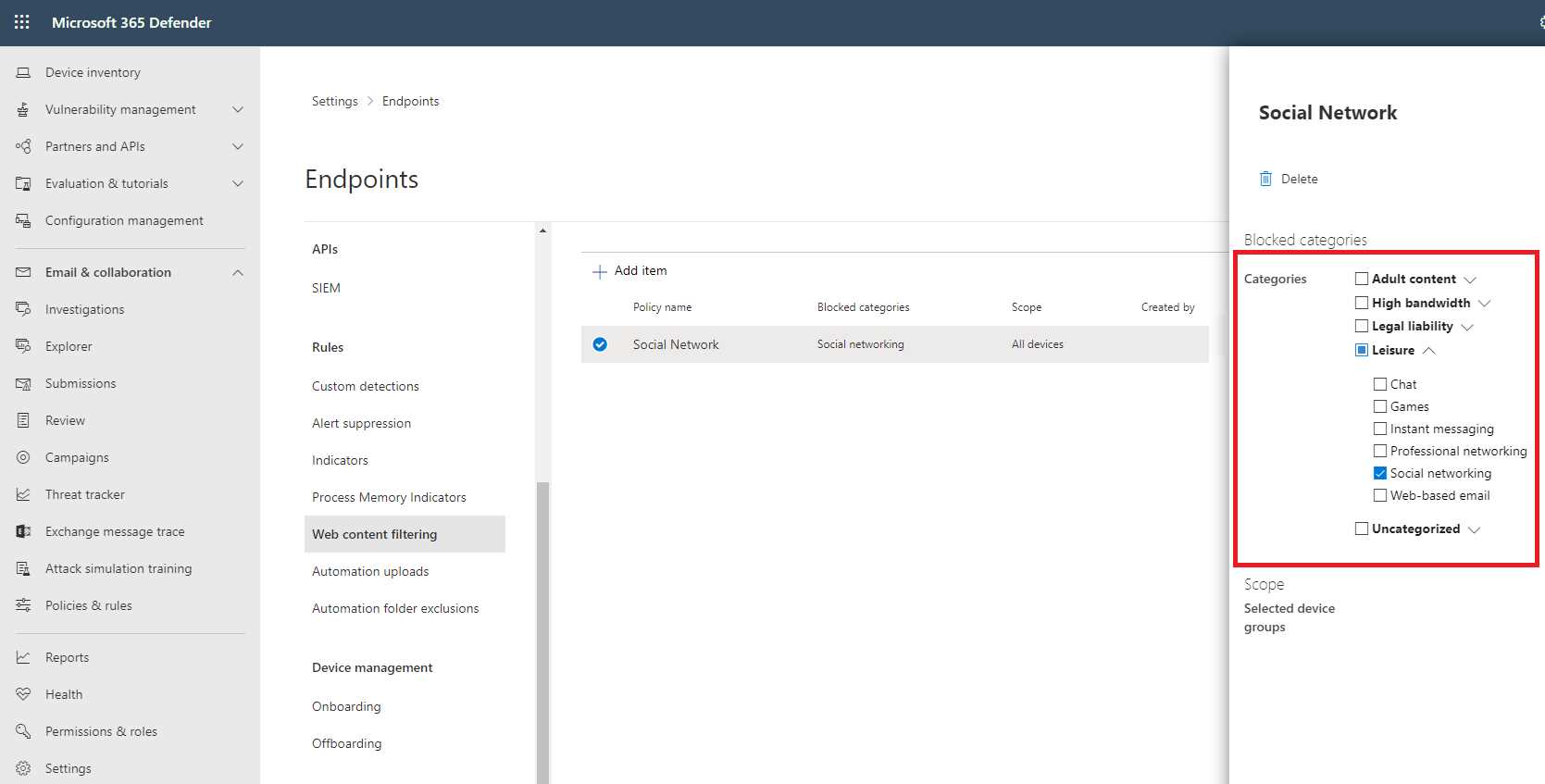
Task: Open Automation folder exclusions
Action: (395, 608)
